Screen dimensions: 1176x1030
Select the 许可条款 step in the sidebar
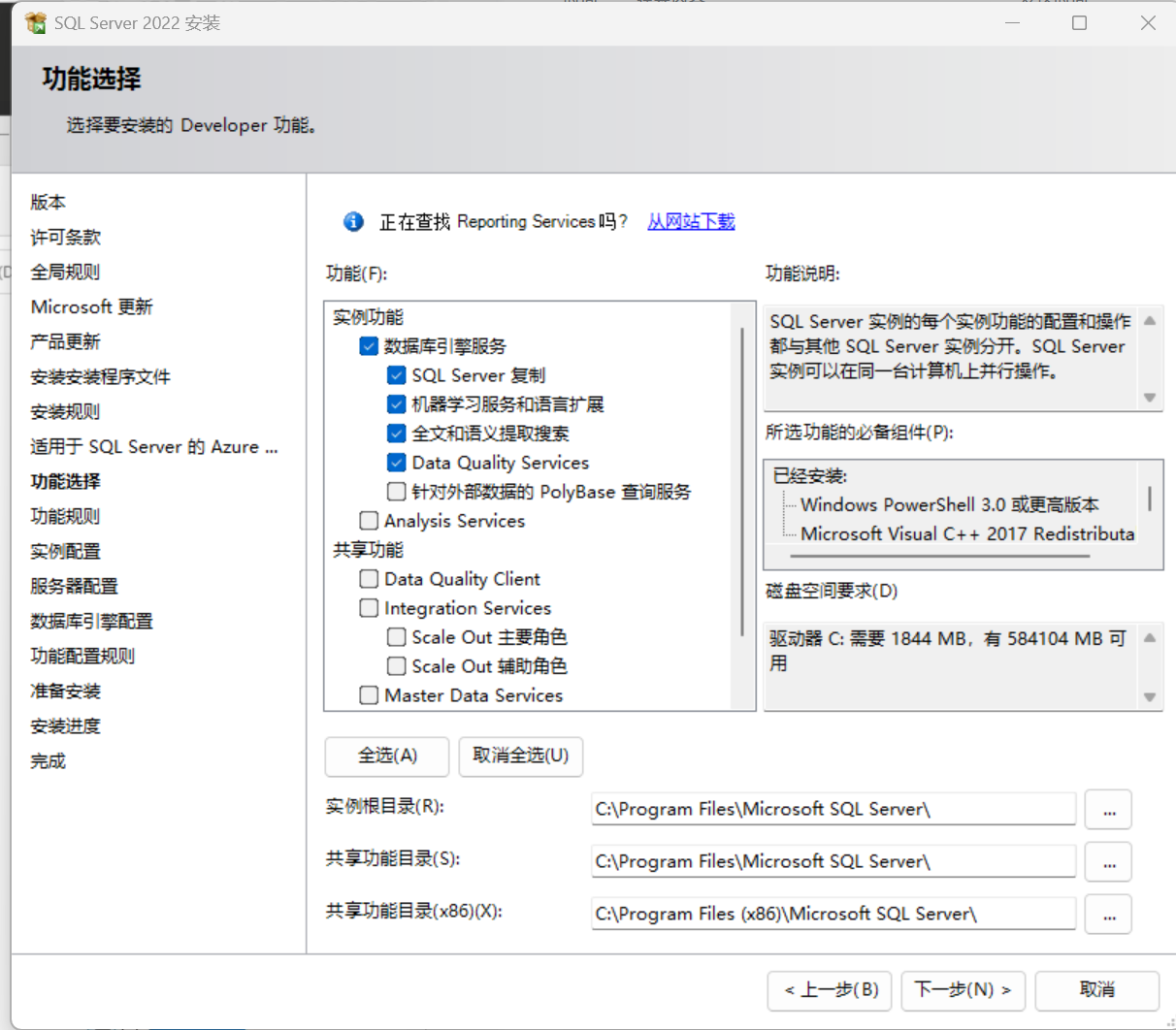click(x=66, y=238)
